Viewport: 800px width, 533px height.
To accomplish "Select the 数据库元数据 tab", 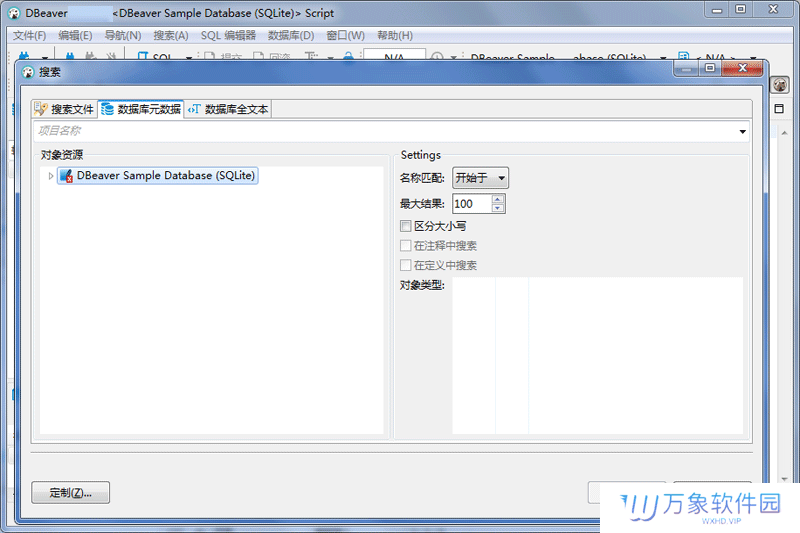I will [x=141, y=109].
